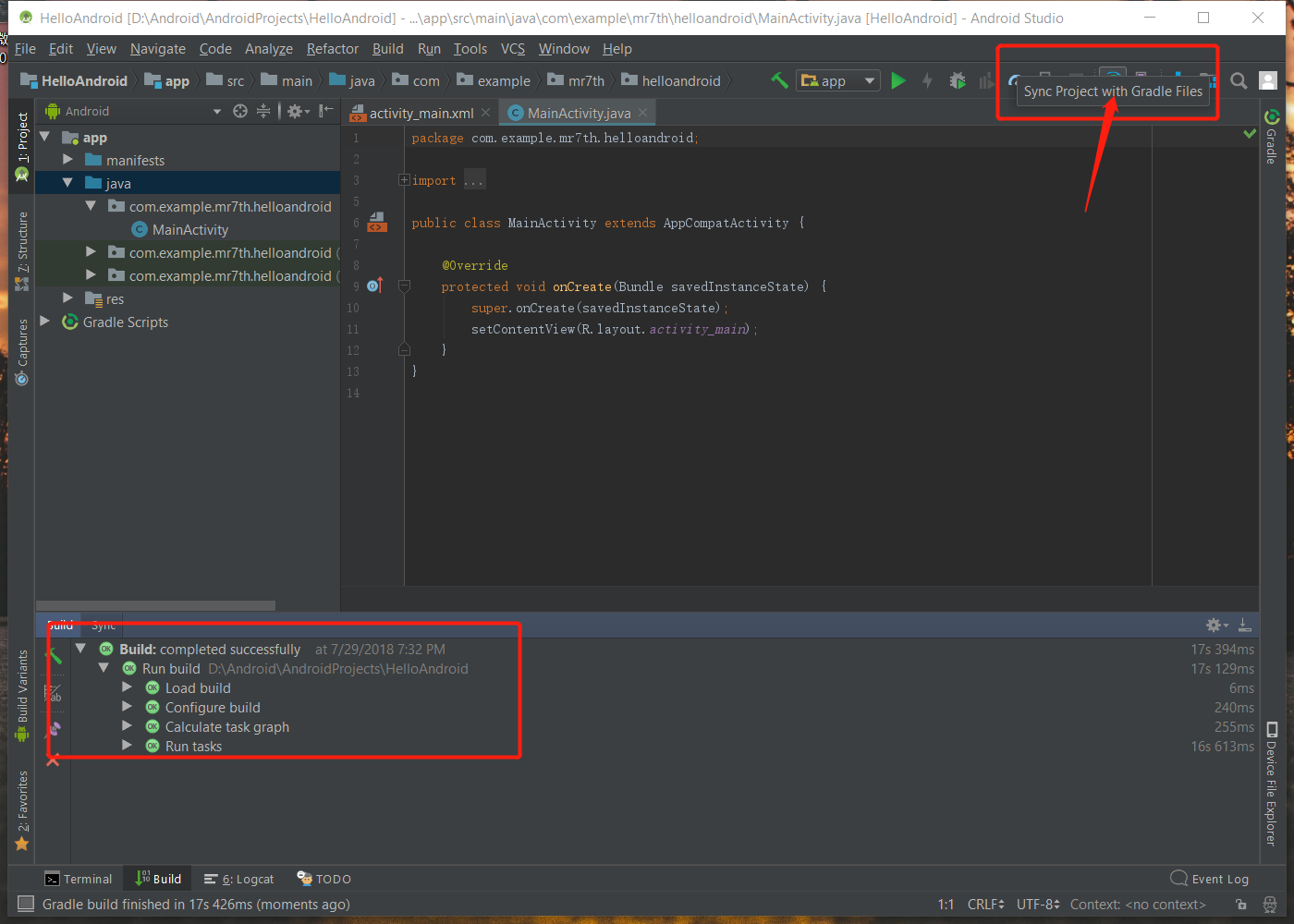Click the Debug app bug icon
1294x924 pixels.
tap(958, 81)
